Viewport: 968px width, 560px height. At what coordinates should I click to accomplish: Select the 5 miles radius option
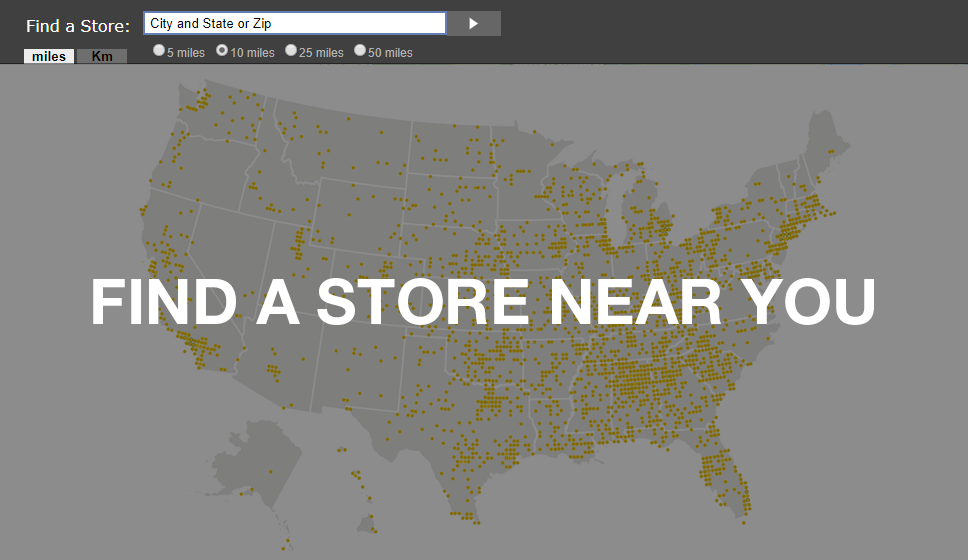159,51
